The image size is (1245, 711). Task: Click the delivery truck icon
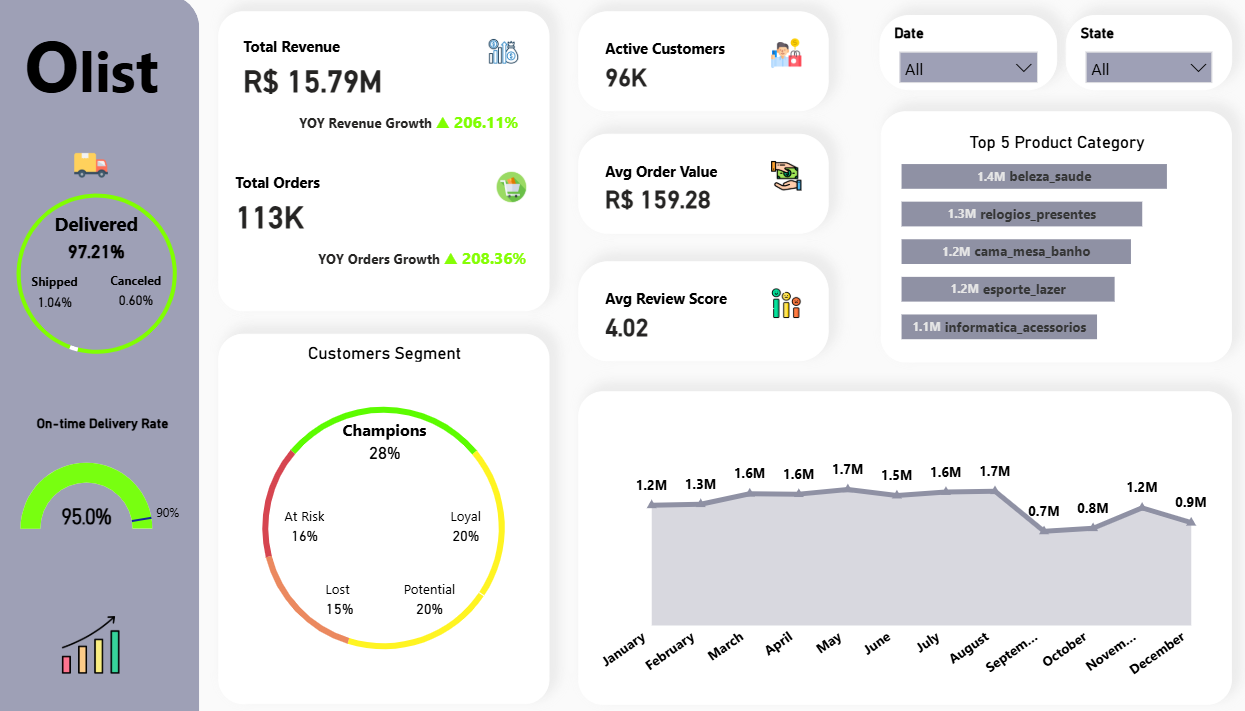(90, 165)
